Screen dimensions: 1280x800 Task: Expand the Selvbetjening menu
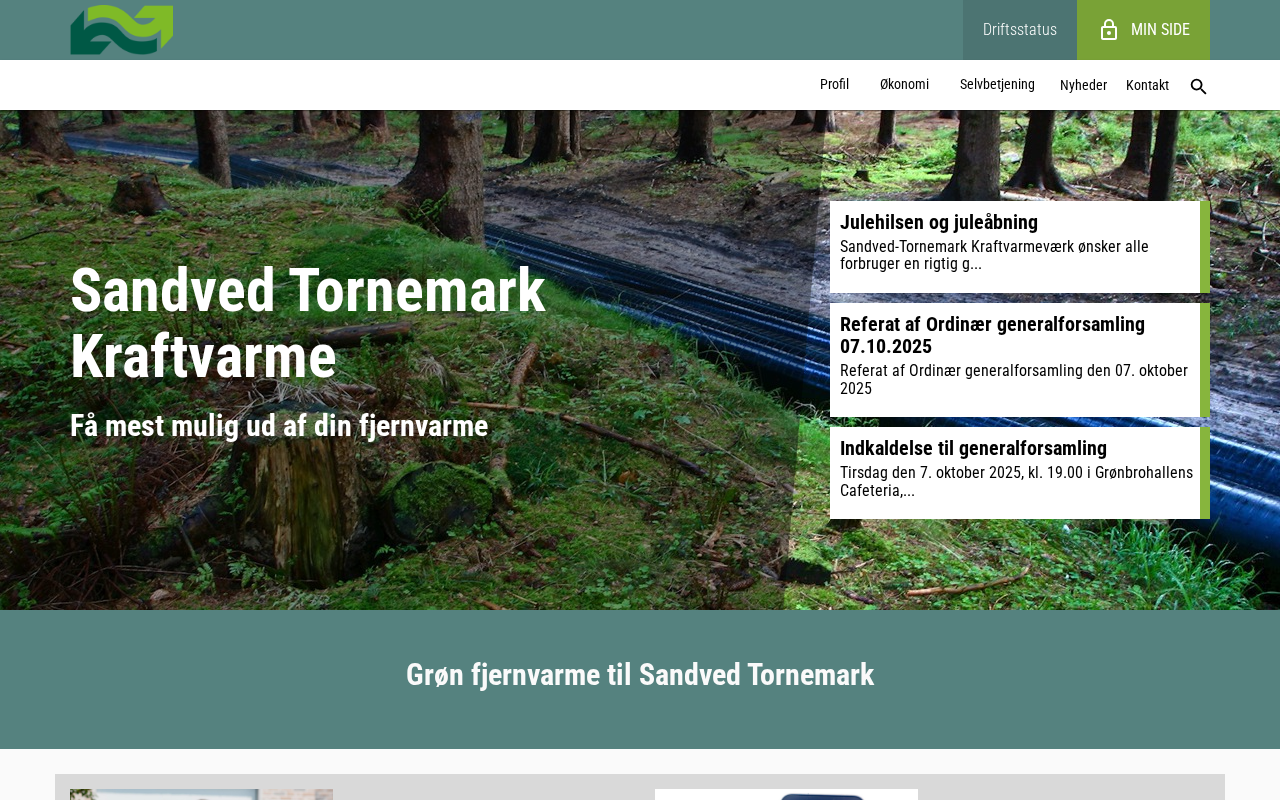[x=997, y=85]
